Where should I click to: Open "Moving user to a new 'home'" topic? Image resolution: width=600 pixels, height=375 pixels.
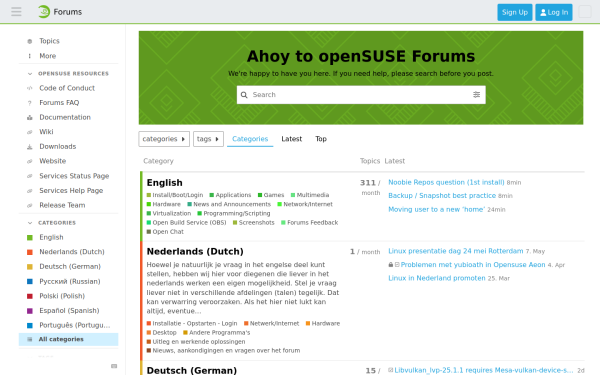437,209
